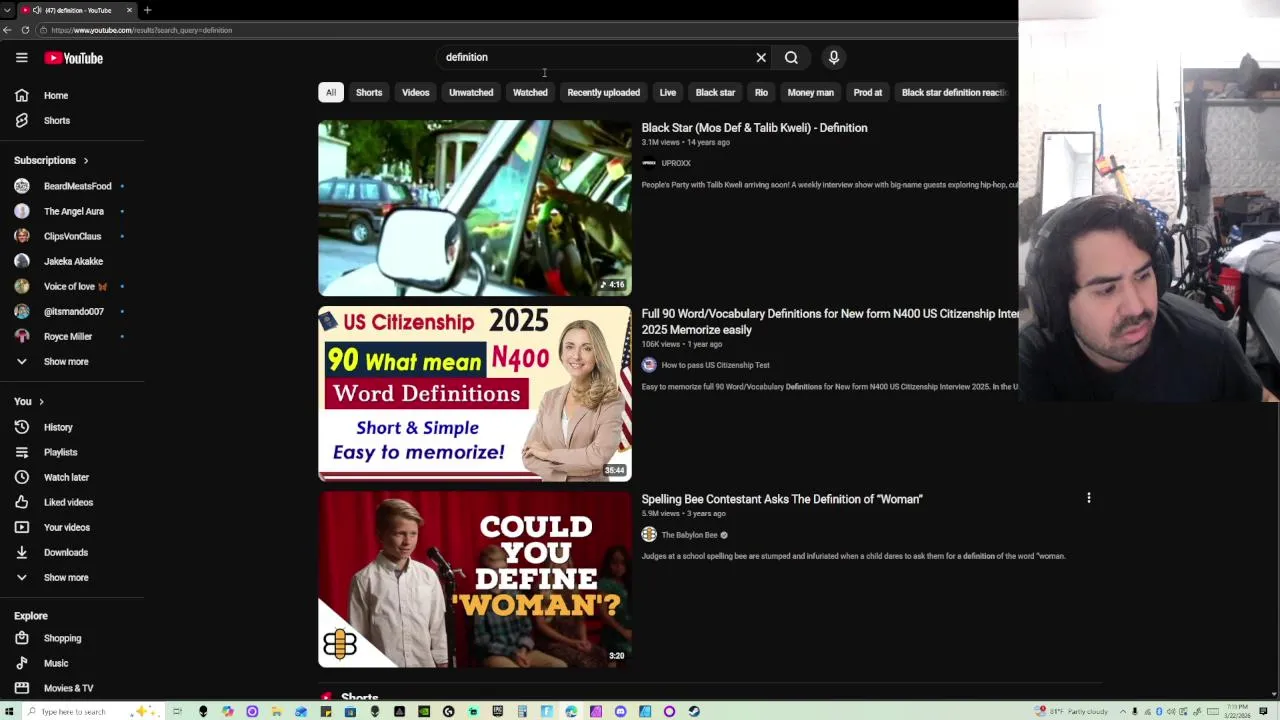The height and width of the screenshot is (720, 1280).
Task: Select the Recently uploaded filter chip
Action: [x=603, y=92]
